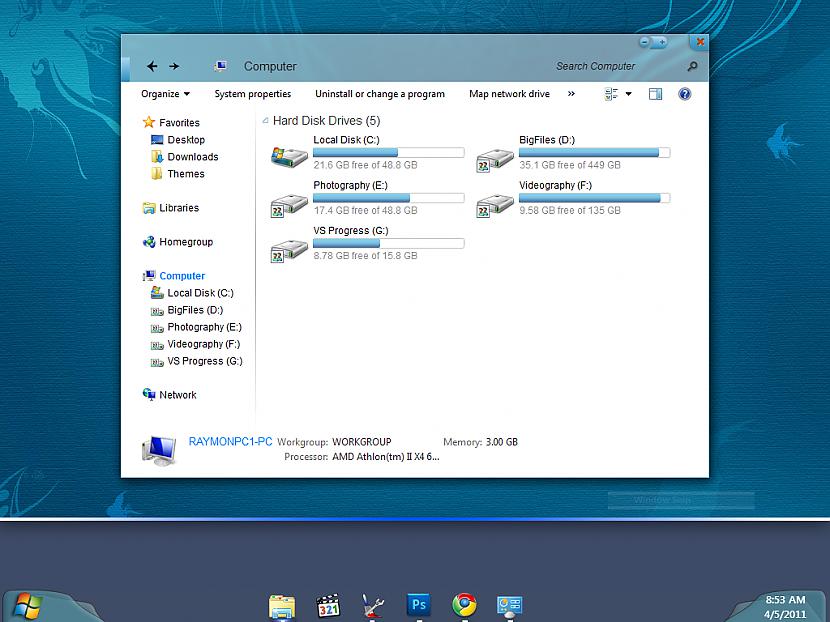
Task: Open Photoshop from taskbar
Action: coord(419,606)
